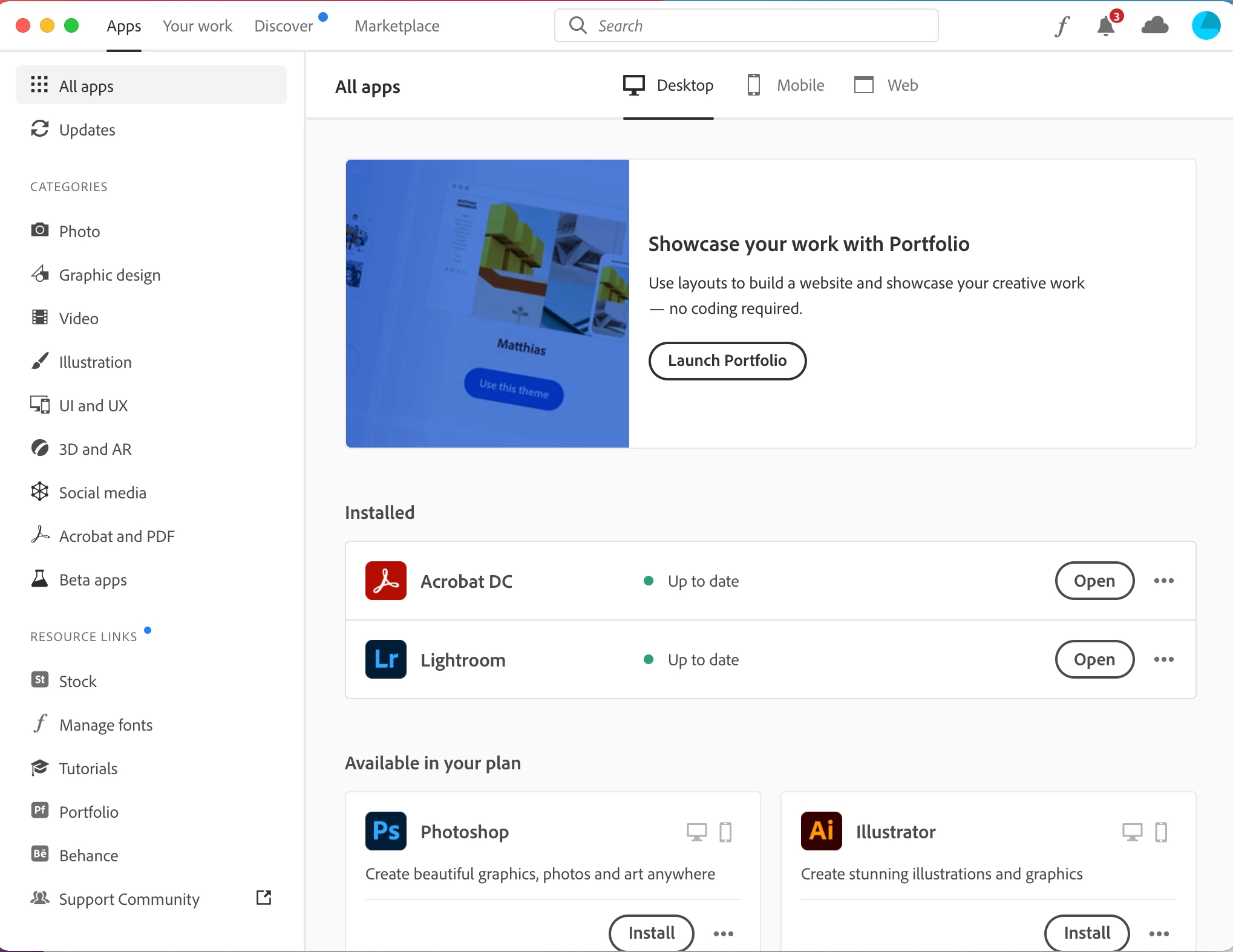Open external link icon beside Support Community
The height and width of the screenshot is (952, 1233).
click(x=264, y=898)
